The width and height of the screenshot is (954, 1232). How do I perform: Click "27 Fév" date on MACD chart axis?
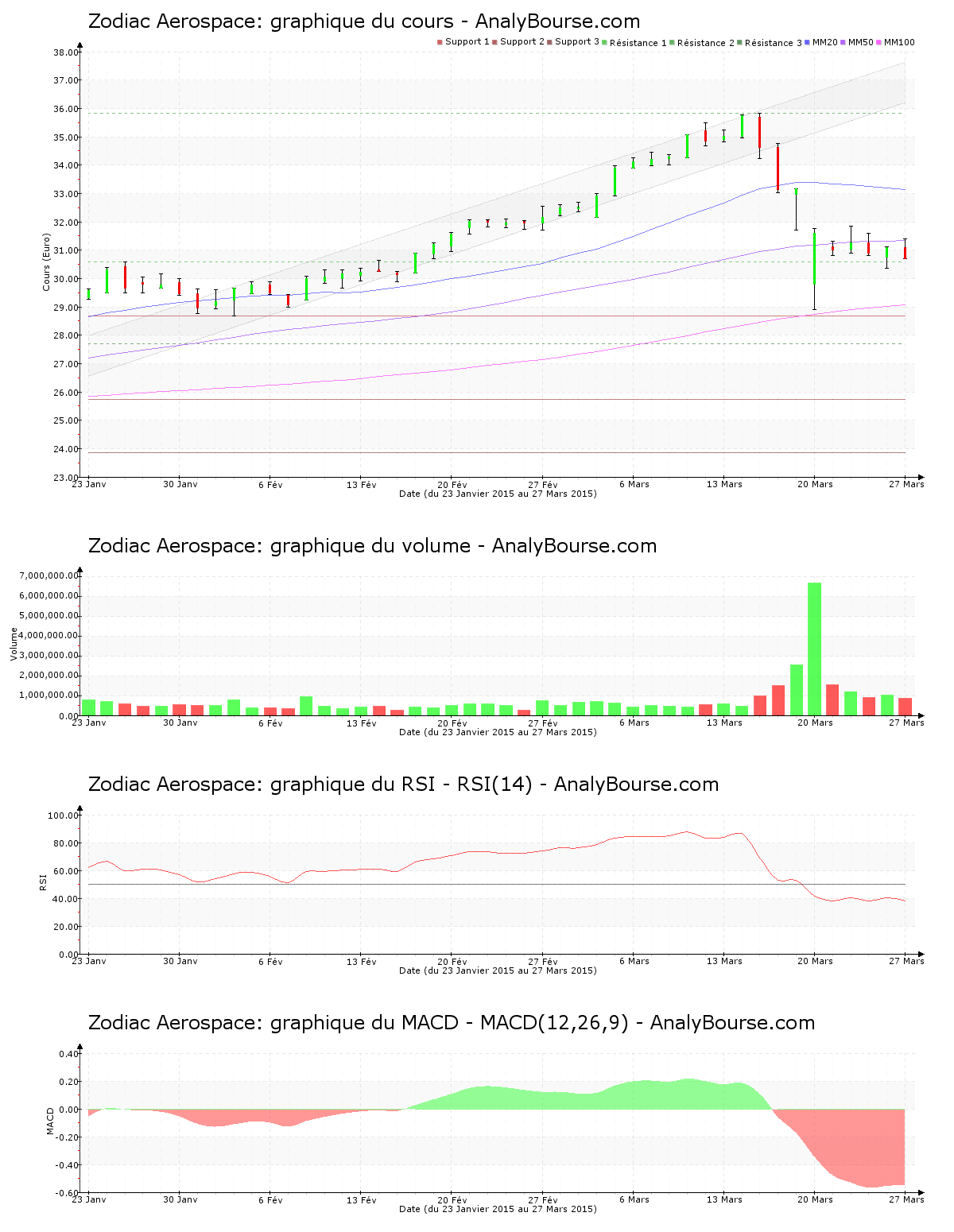543,1200
